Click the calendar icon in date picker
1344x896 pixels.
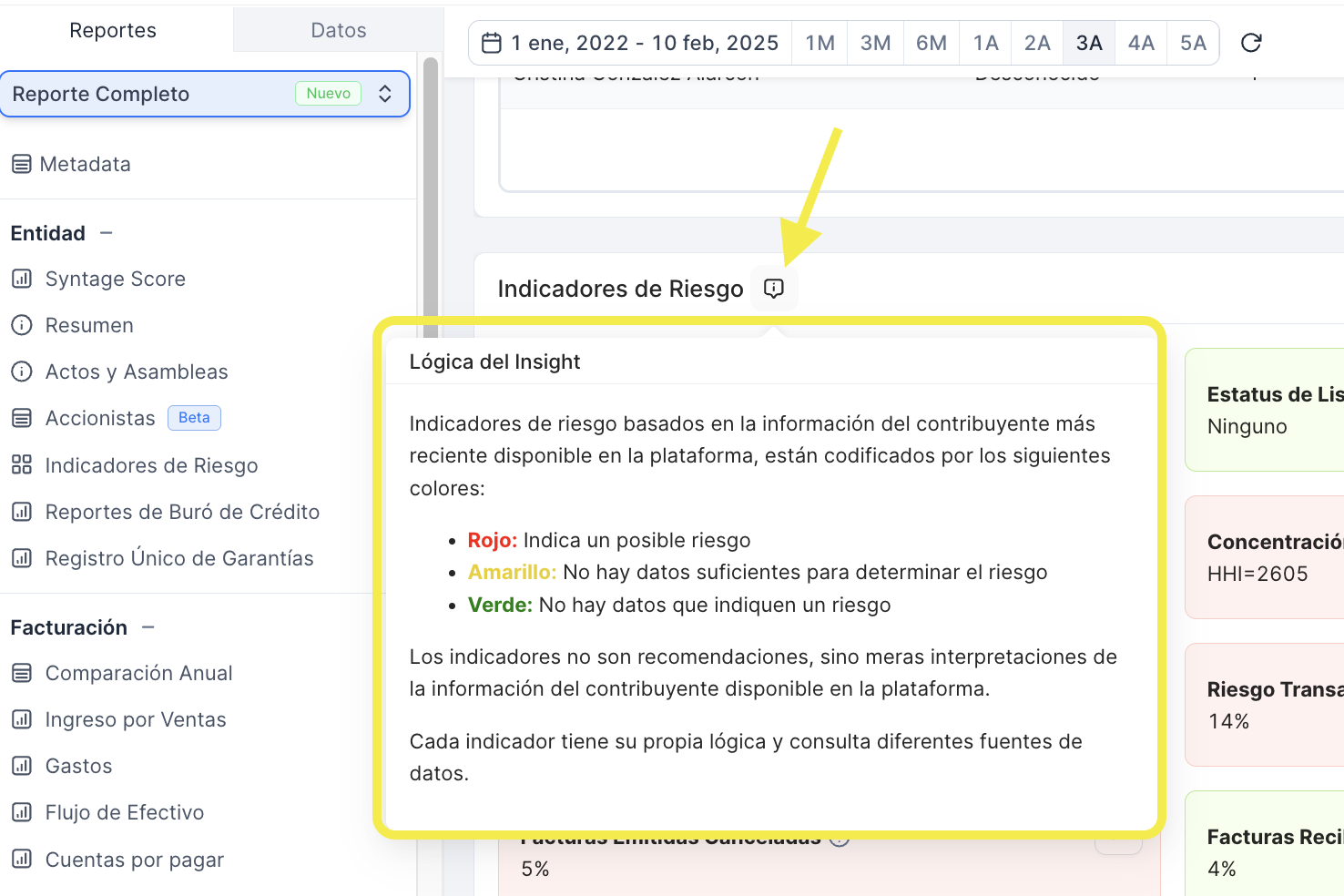coord(491,43)
